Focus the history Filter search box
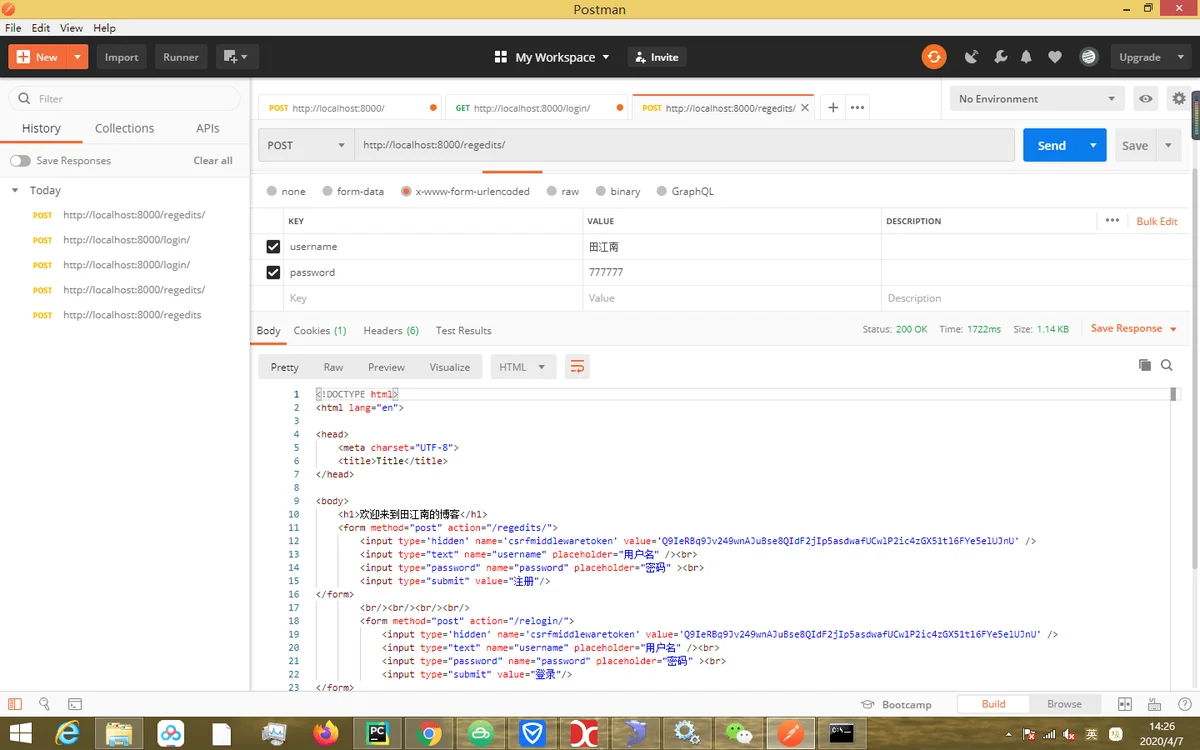 pyautogui.click(x=125, y=99)
